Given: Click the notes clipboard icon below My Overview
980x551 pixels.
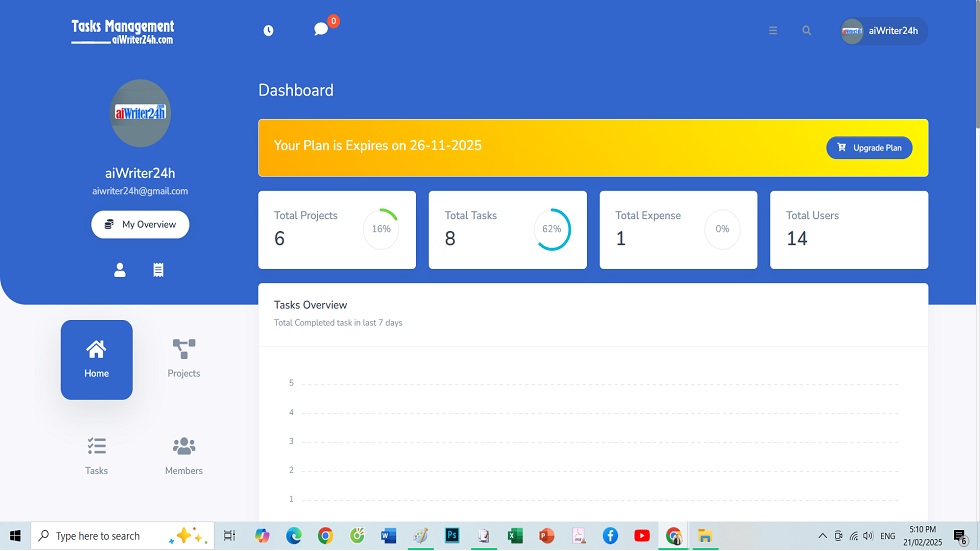Looking at the screenshot, I should point(158,270).
